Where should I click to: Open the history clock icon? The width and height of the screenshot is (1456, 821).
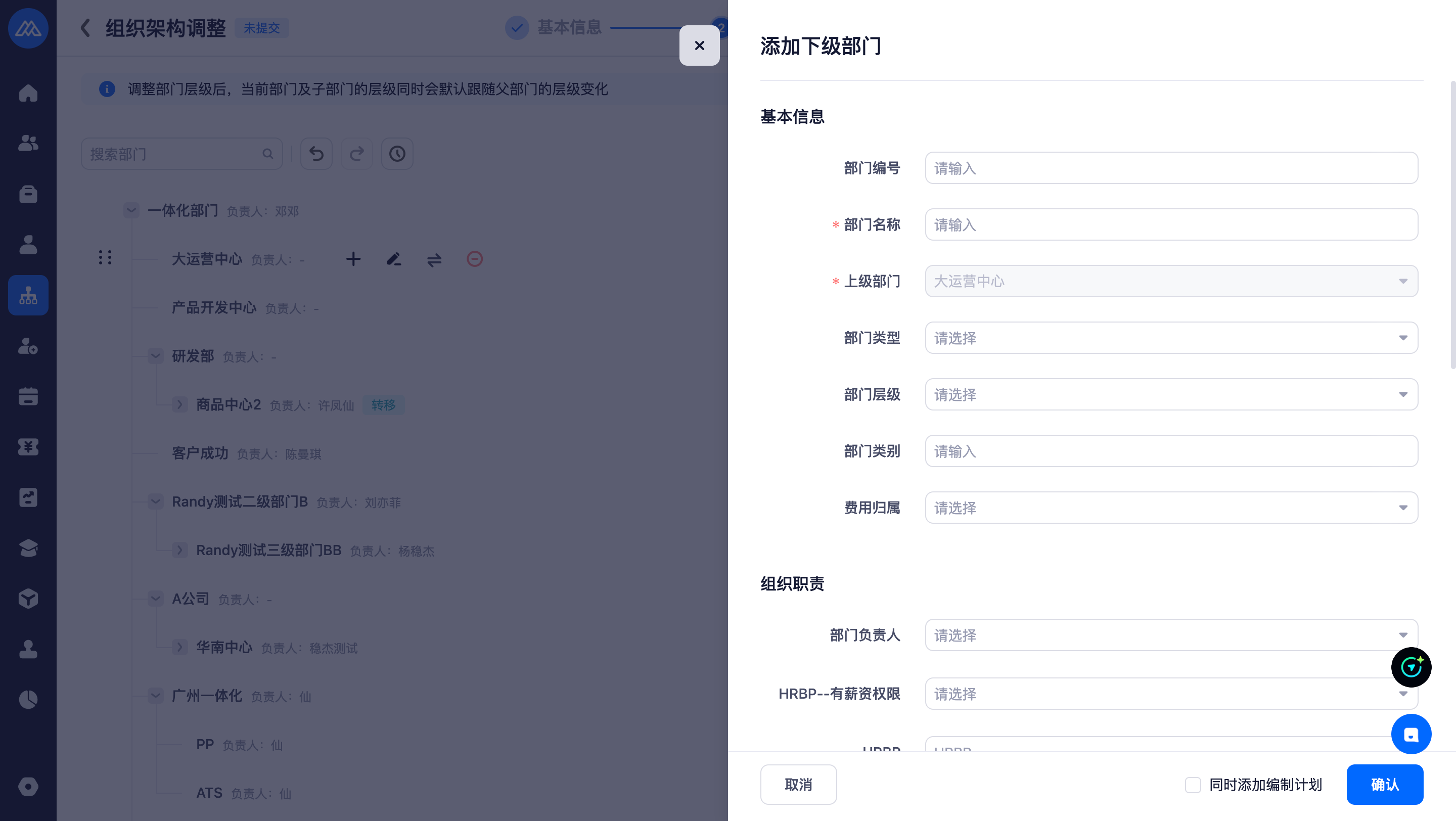(x=397, y=154)
